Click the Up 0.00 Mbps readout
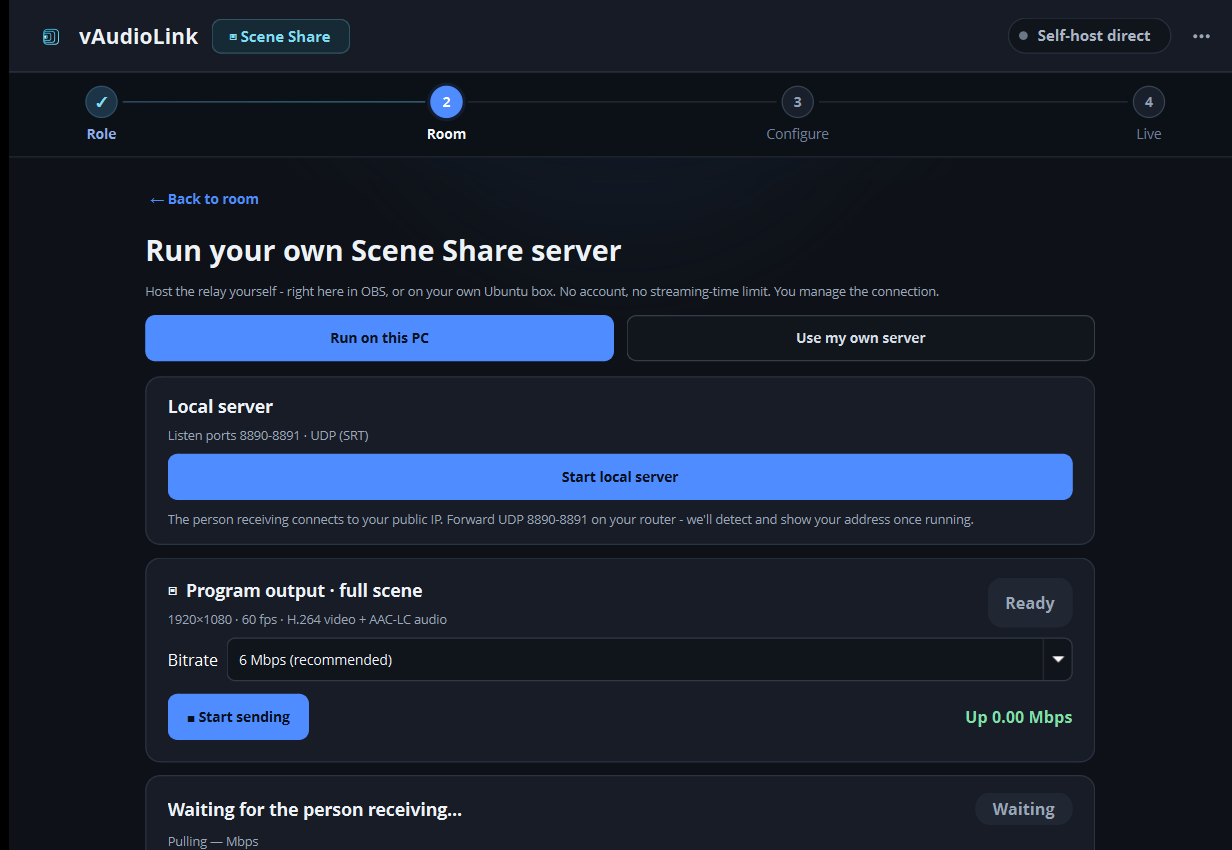The width and height of the screenshot is (1232, 850). point(1018,717)
